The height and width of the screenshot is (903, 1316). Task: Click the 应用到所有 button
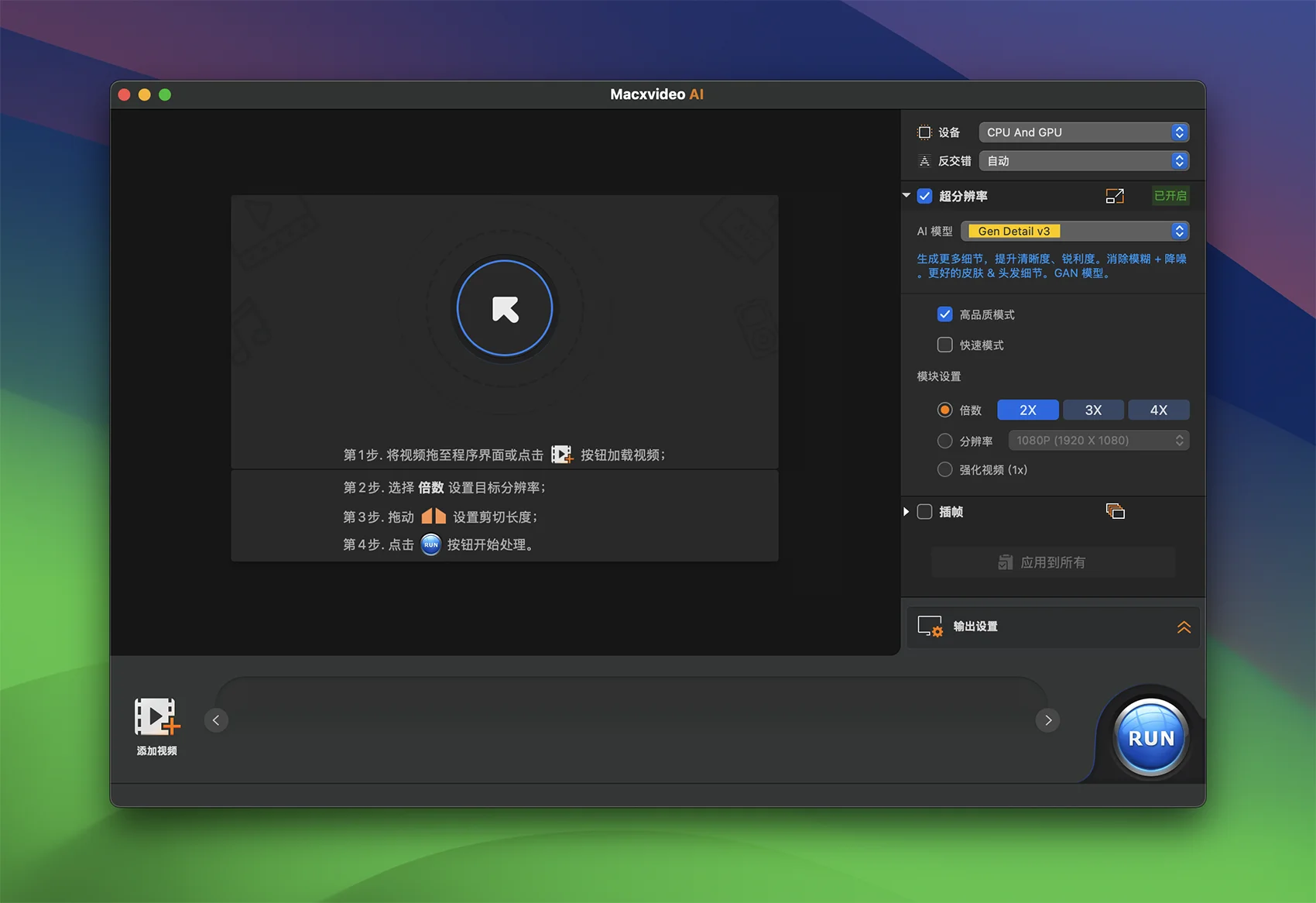(x=1053, y=562)
